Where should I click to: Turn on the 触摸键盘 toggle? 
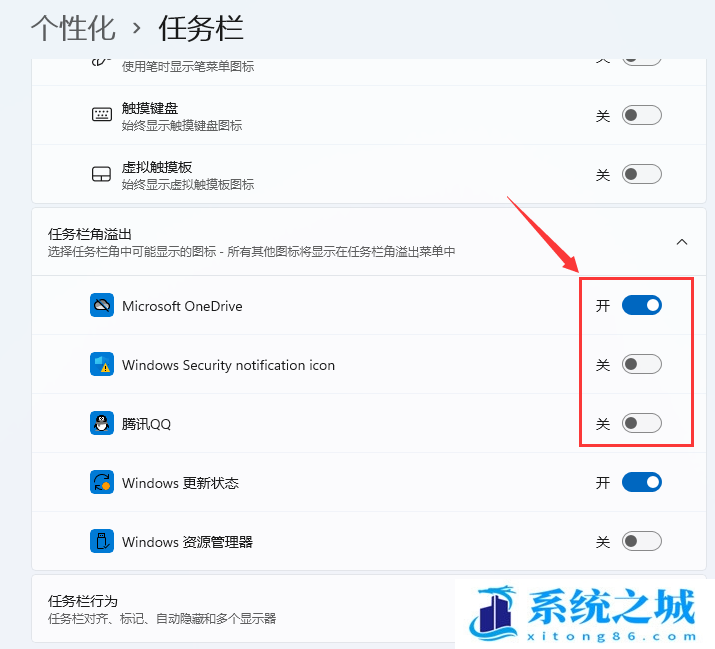[642, 115]
